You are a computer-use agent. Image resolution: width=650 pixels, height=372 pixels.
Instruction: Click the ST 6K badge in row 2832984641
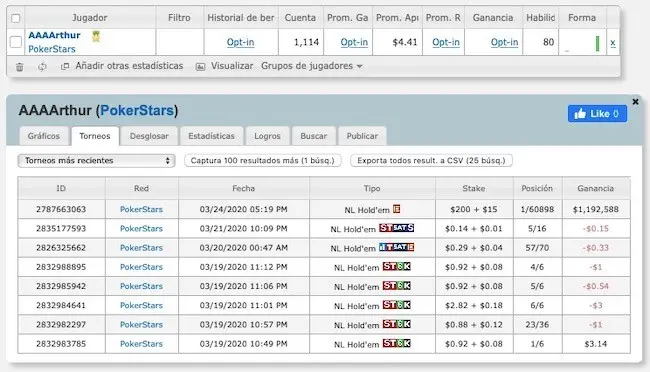(397, 305)
